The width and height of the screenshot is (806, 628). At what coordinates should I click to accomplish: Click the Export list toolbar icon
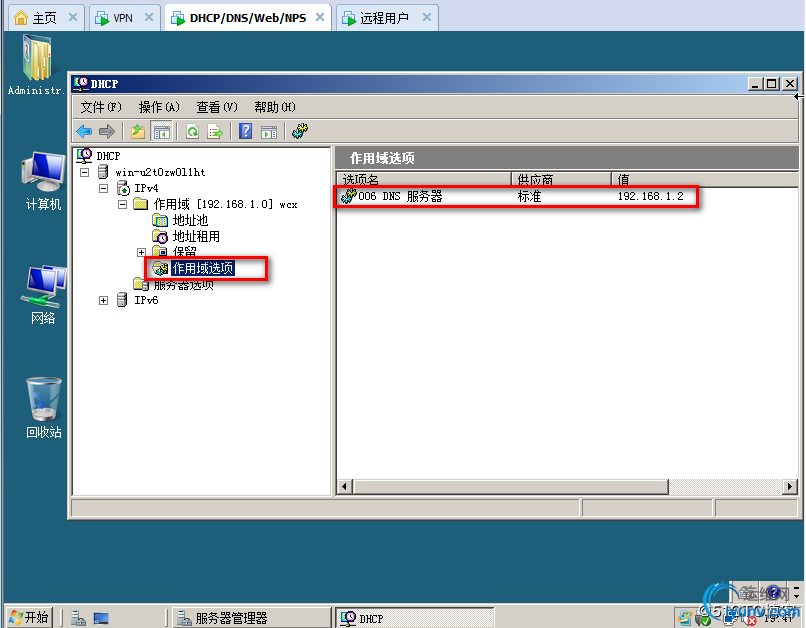click(215, 132)
